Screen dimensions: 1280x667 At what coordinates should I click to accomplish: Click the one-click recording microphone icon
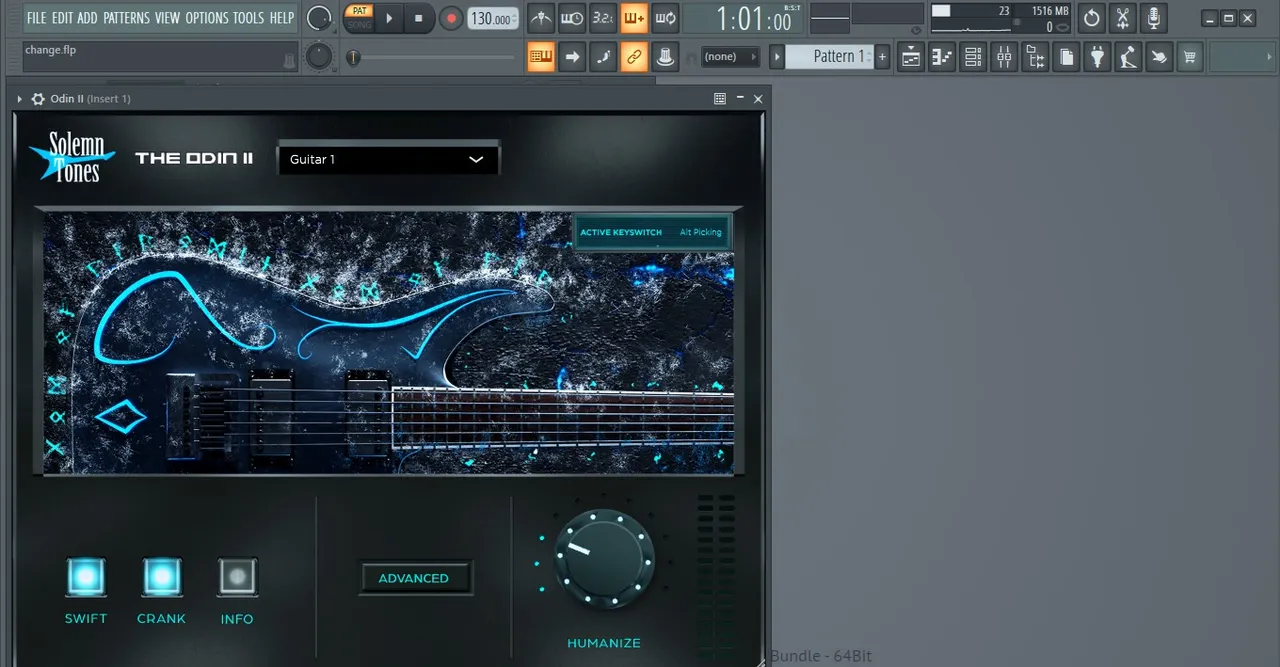pyautogui.click(x=1154, y=18)
